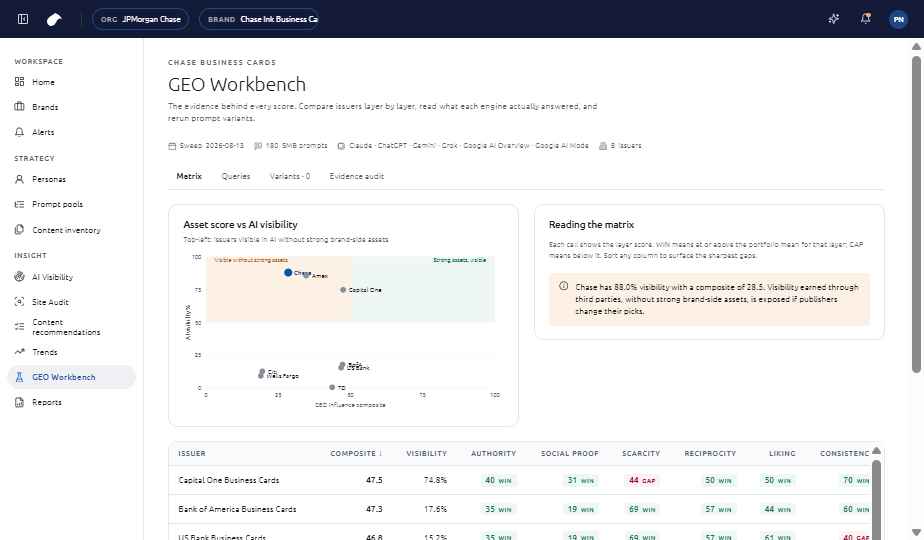Click the GEO Workbench flask icon
Image resolution: width=924 pixels, height=540 pixels.
[19, 377]
